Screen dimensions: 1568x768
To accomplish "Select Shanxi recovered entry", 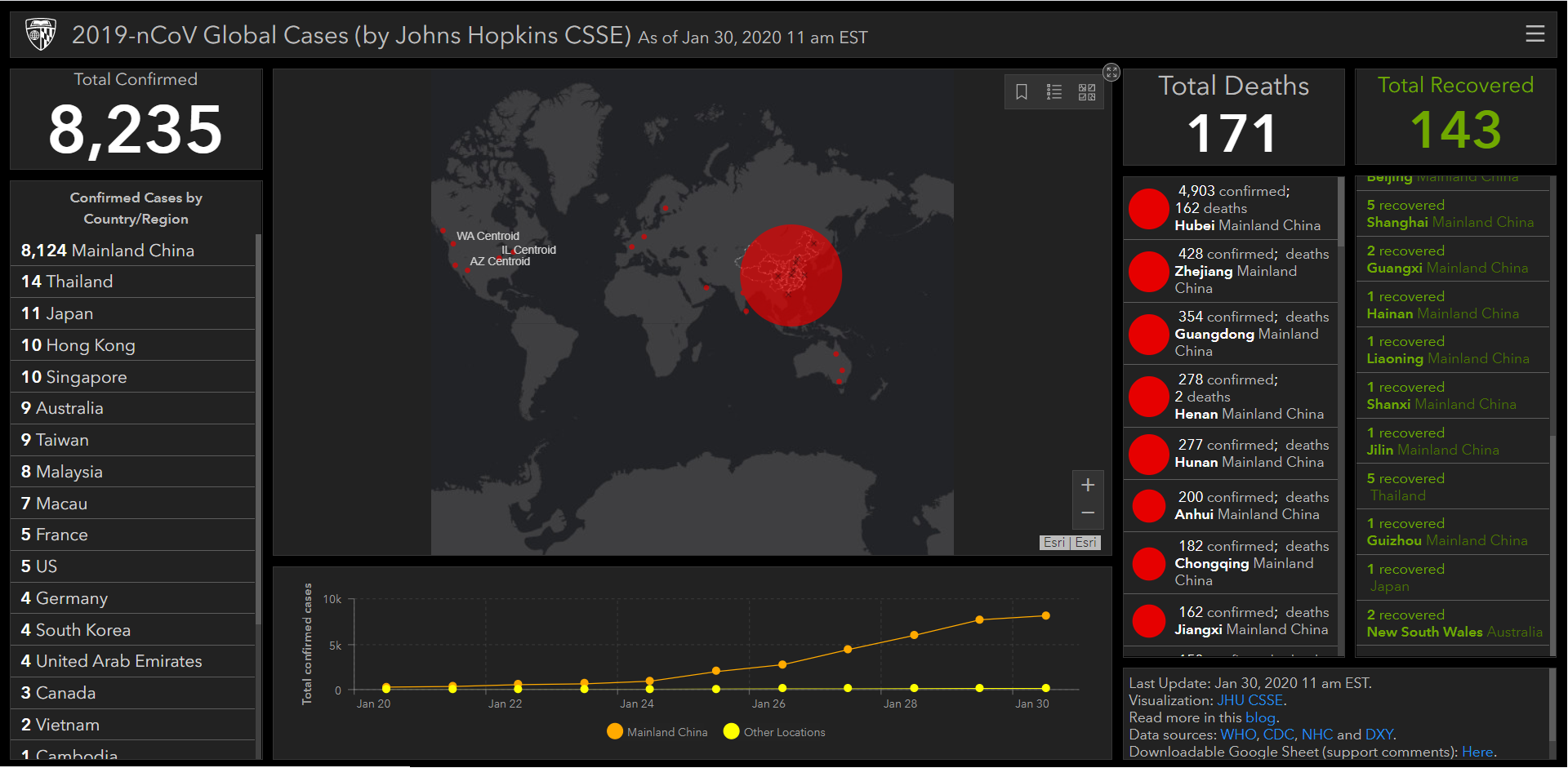I will point(1453,396).
